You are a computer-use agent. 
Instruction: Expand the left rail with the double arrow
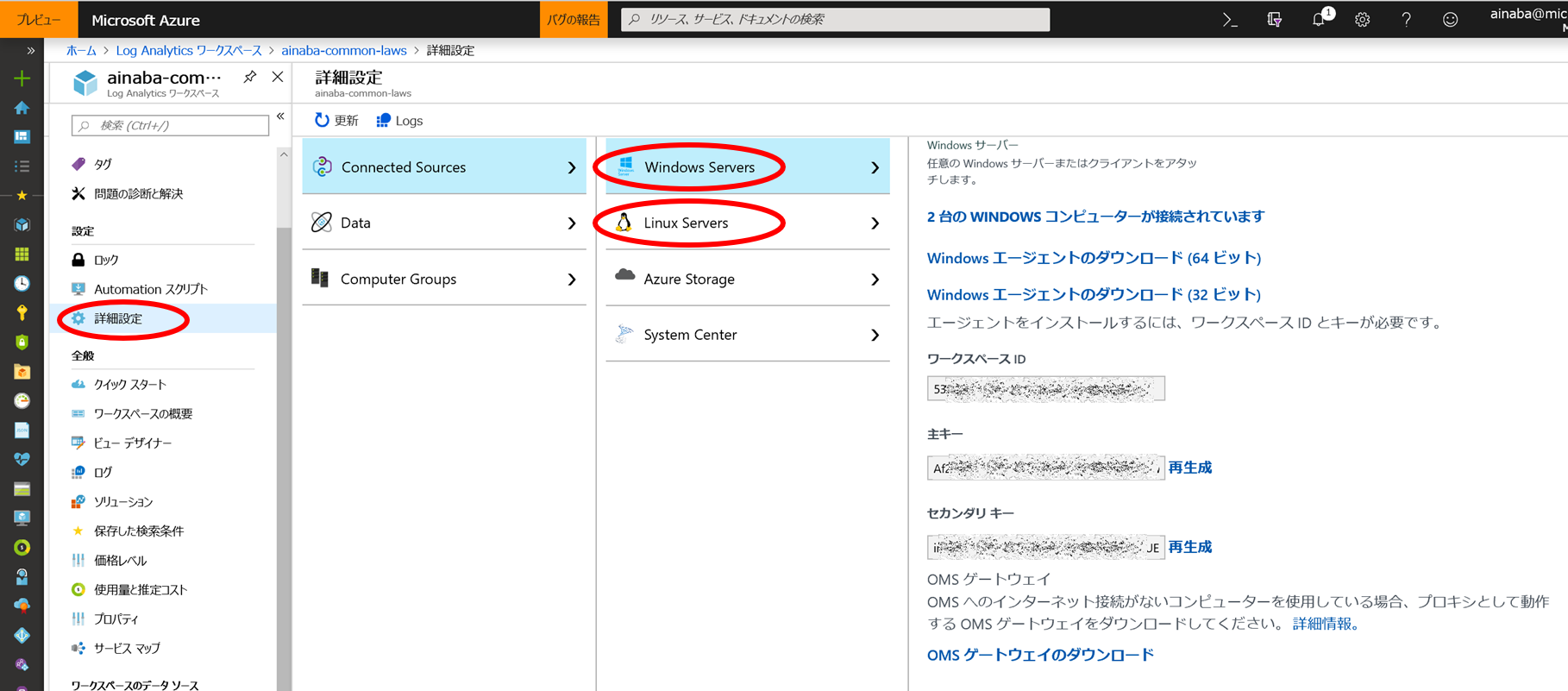coord(31,51)
